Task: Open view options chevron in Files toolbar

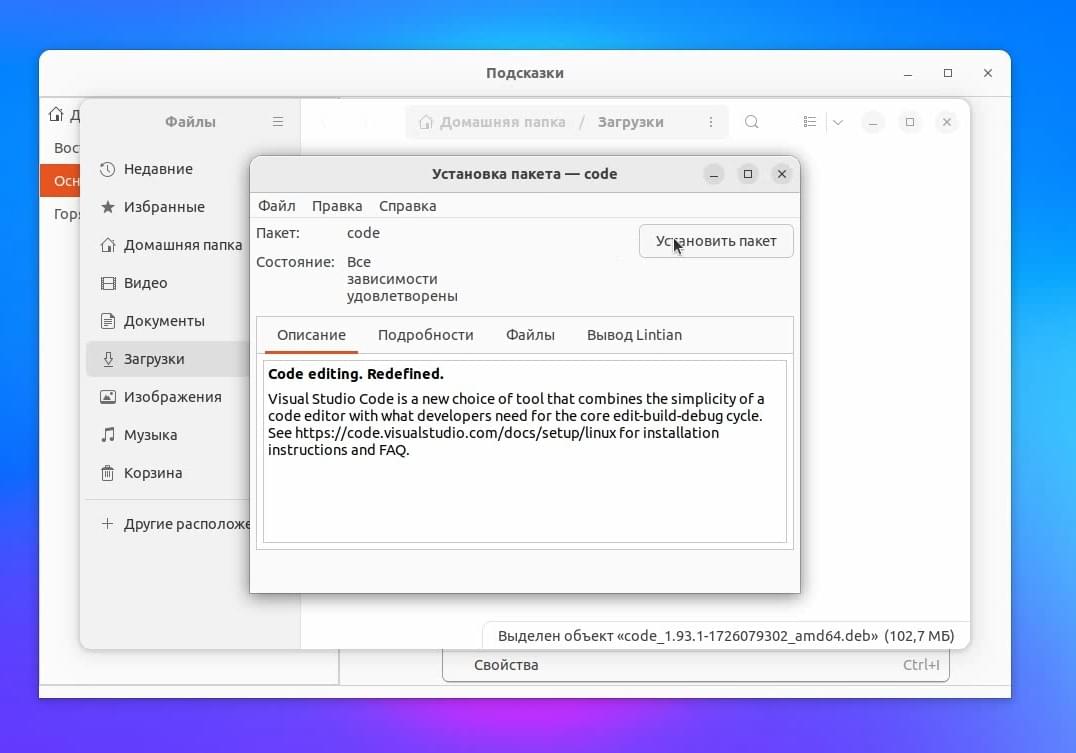Action: point(838,122)
